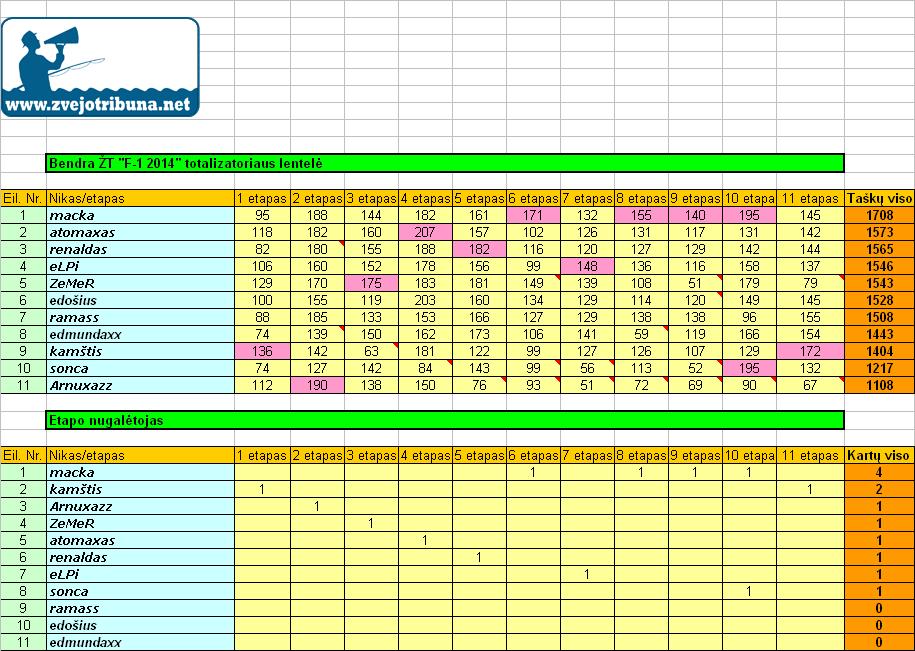Select the "11 etapas" header in the points table

tap(810, 199)
